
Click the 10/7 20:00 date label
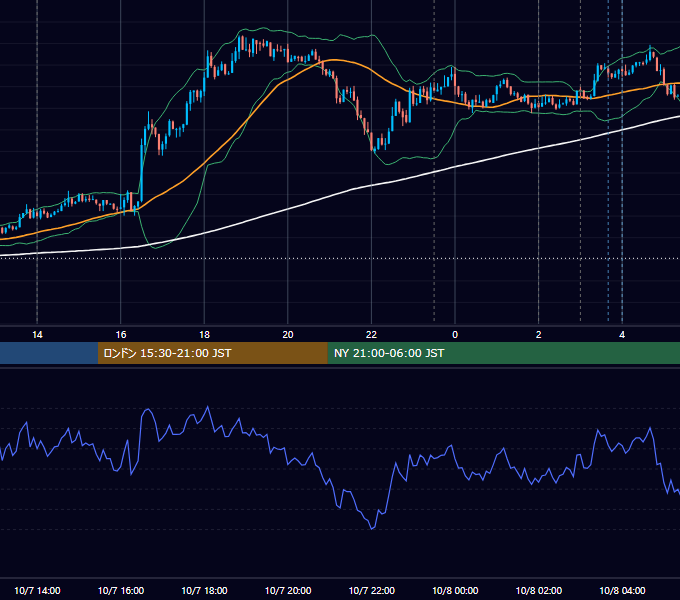click(x=288, y=590)
